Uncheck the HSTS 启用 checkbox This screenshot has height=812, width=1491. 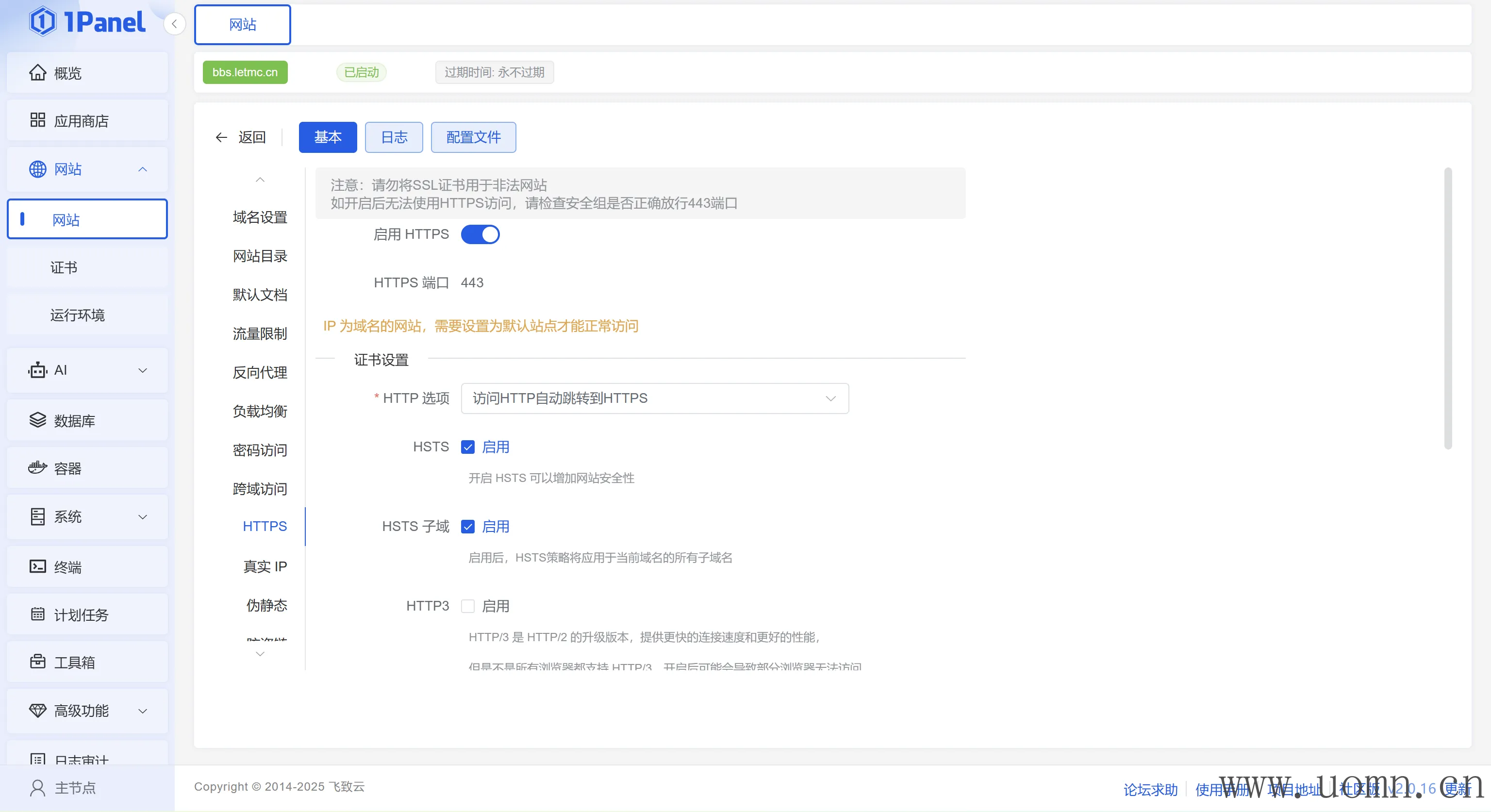coord(468,447)
